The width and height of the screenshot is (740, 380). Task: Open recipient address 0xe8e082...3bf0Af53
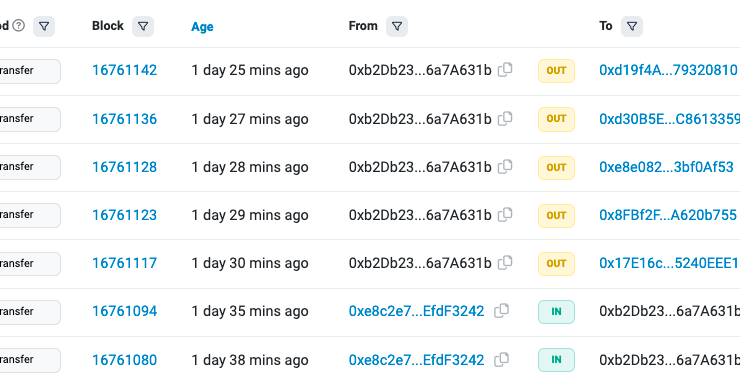pos(666,167)
